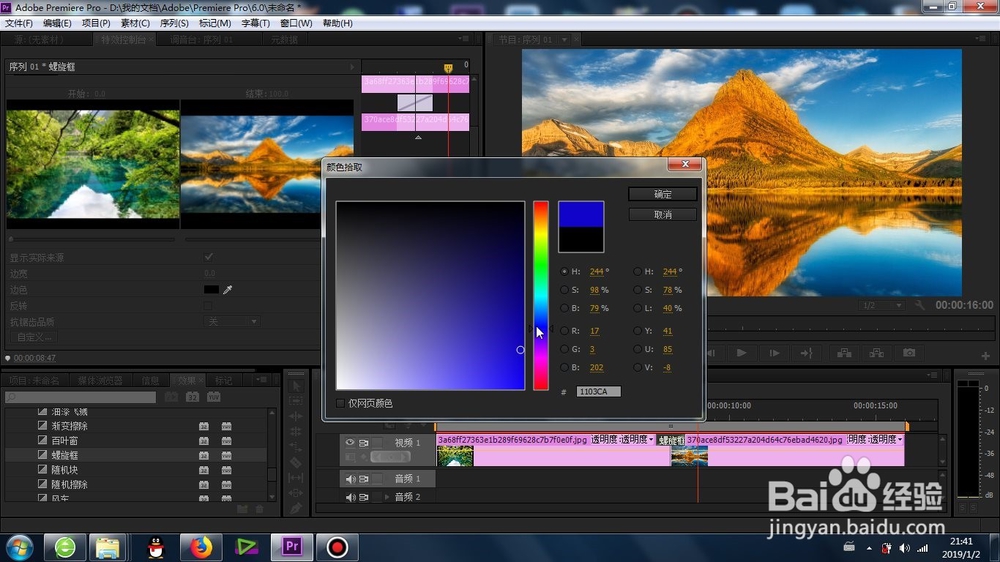The image size is (1000, 562).
Task: Open Firefox from the taskbar
Action: (x=200, y=547)
